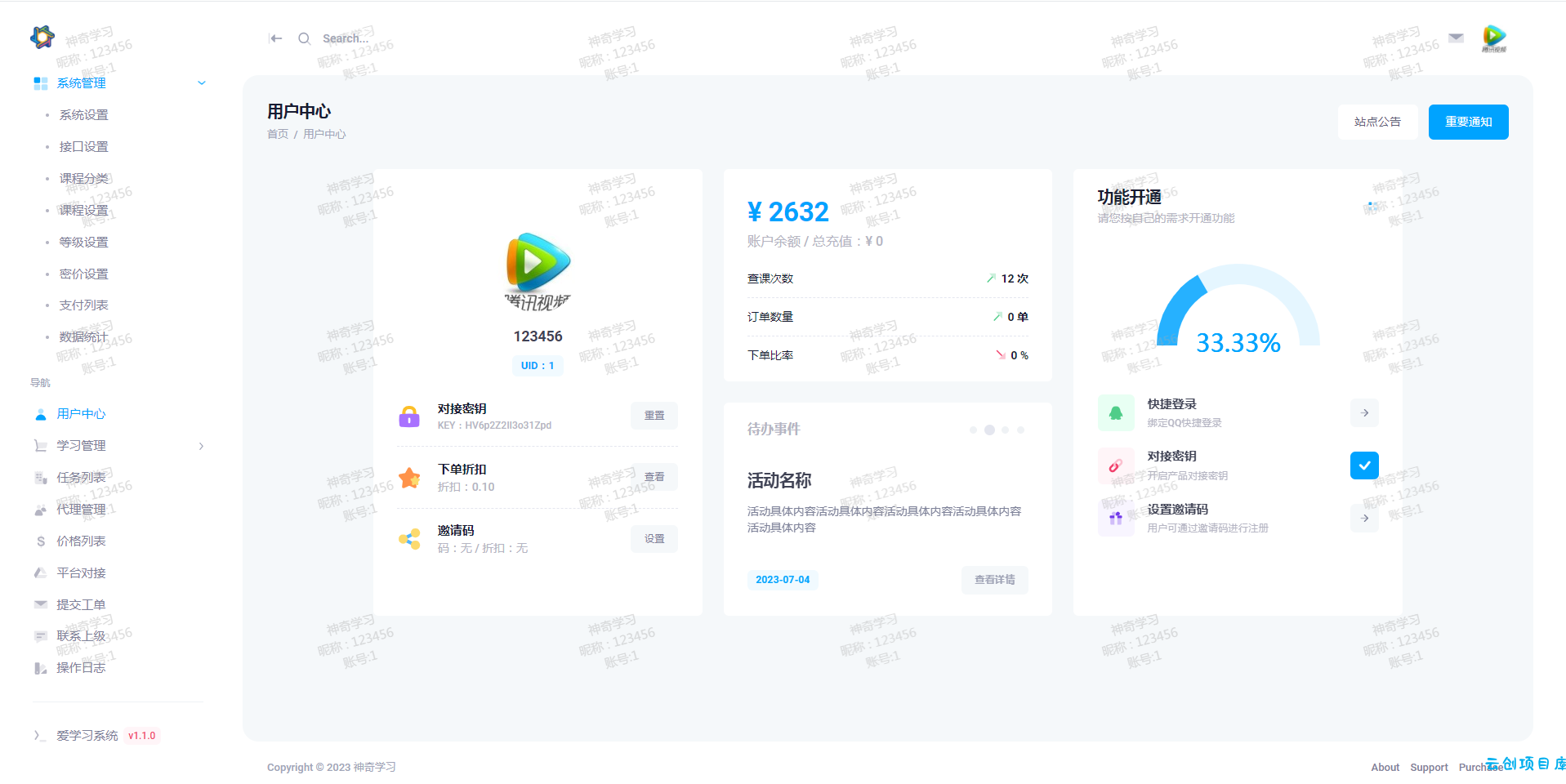Open 支付列表 in the sidebar
The image size is (1566, 784).
[83, 305]
